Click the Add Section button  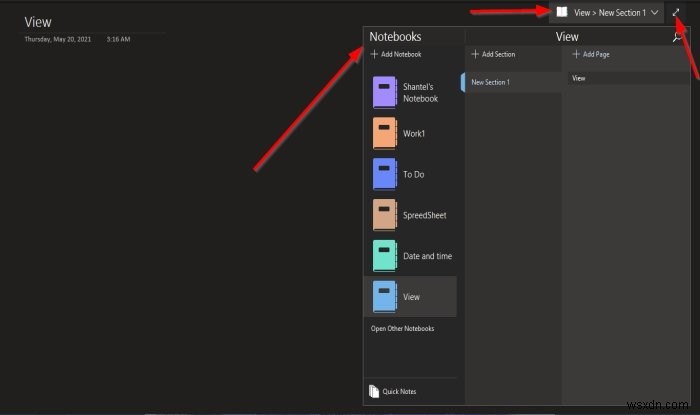click(493, 54)
